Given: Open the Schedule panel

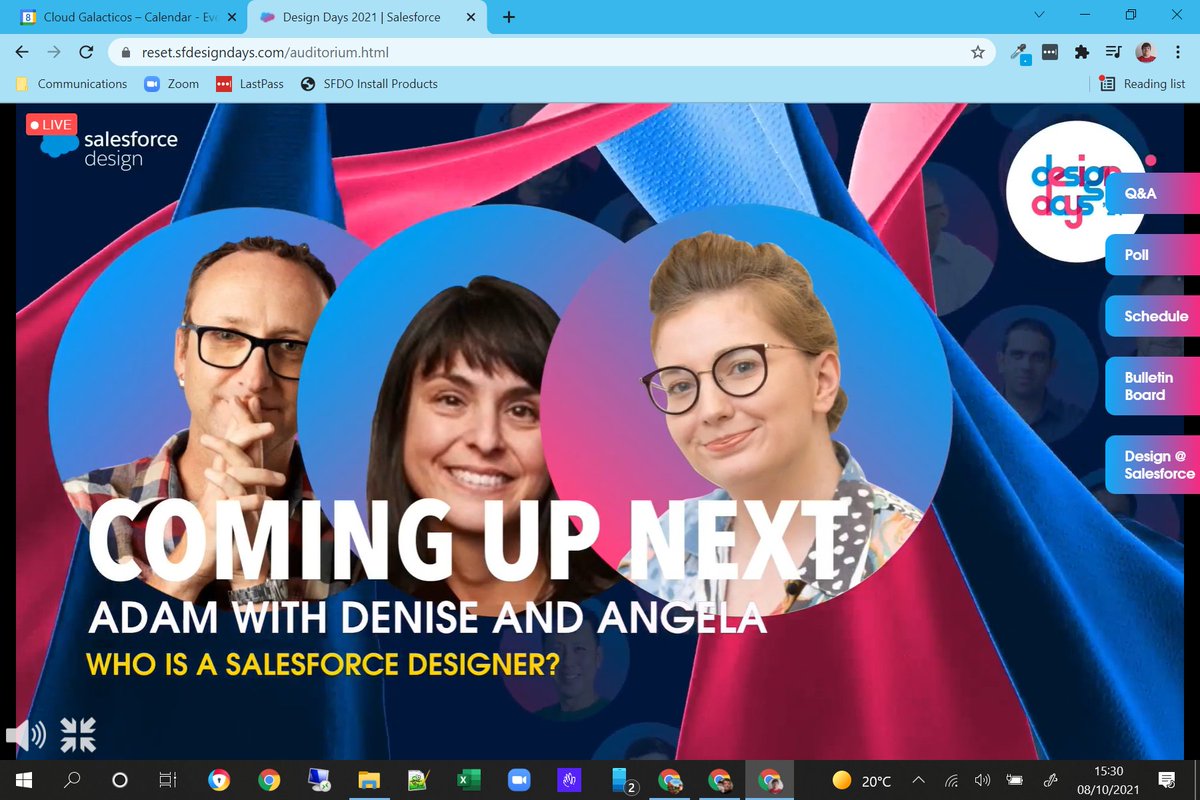Looking at the screenshot, I should [x=1156, y=316].
